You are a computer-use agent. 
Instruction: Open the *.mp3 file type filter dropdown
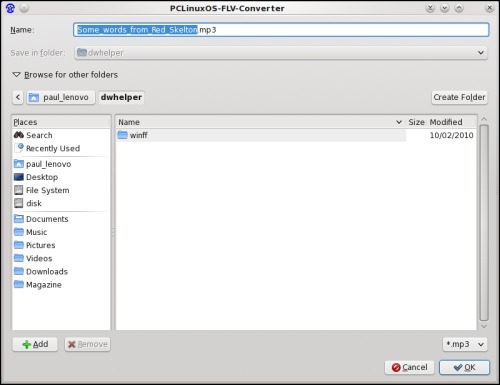click(465, 344)
